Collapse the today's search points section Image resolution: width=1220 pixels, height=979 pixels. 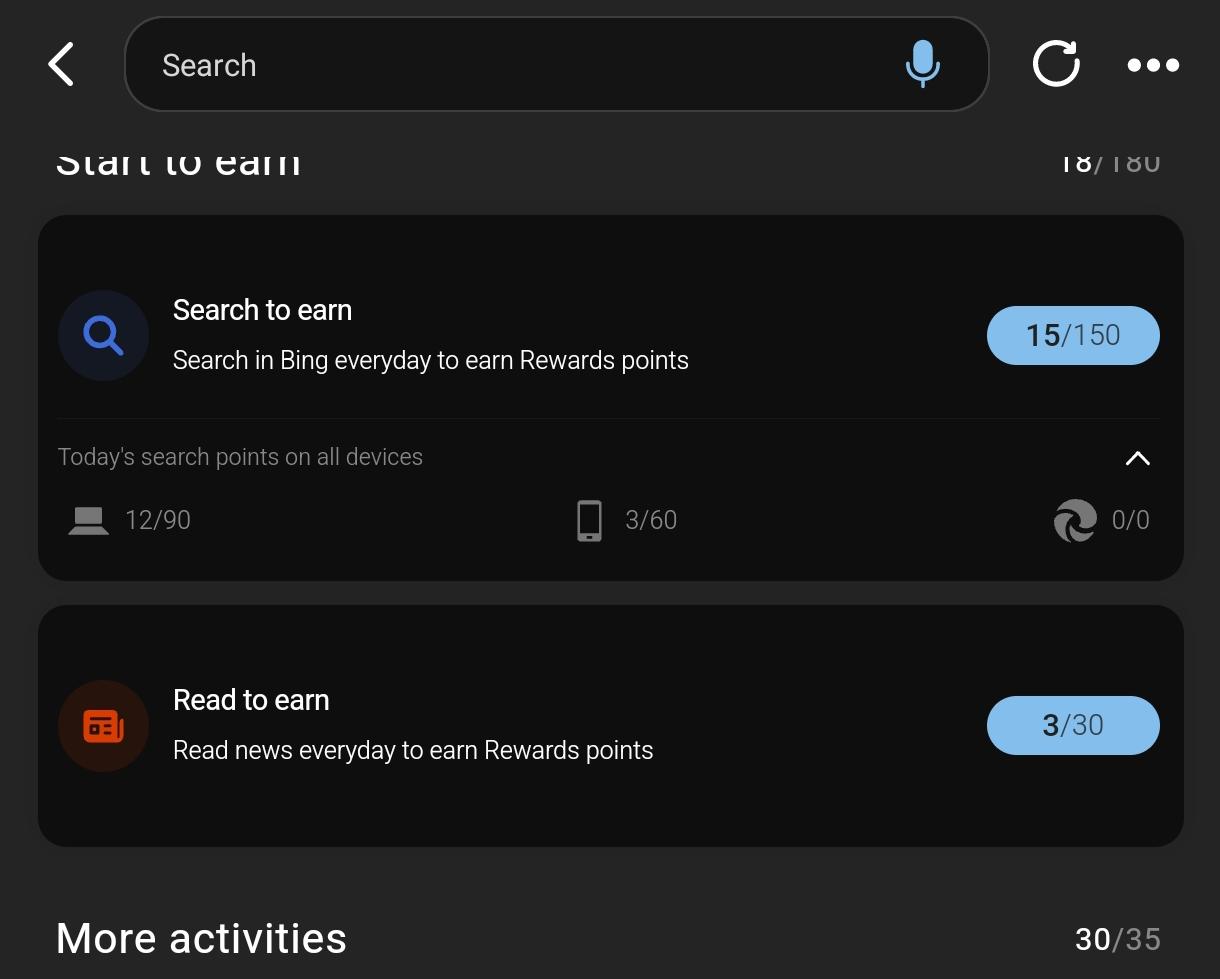[1137, 458]
